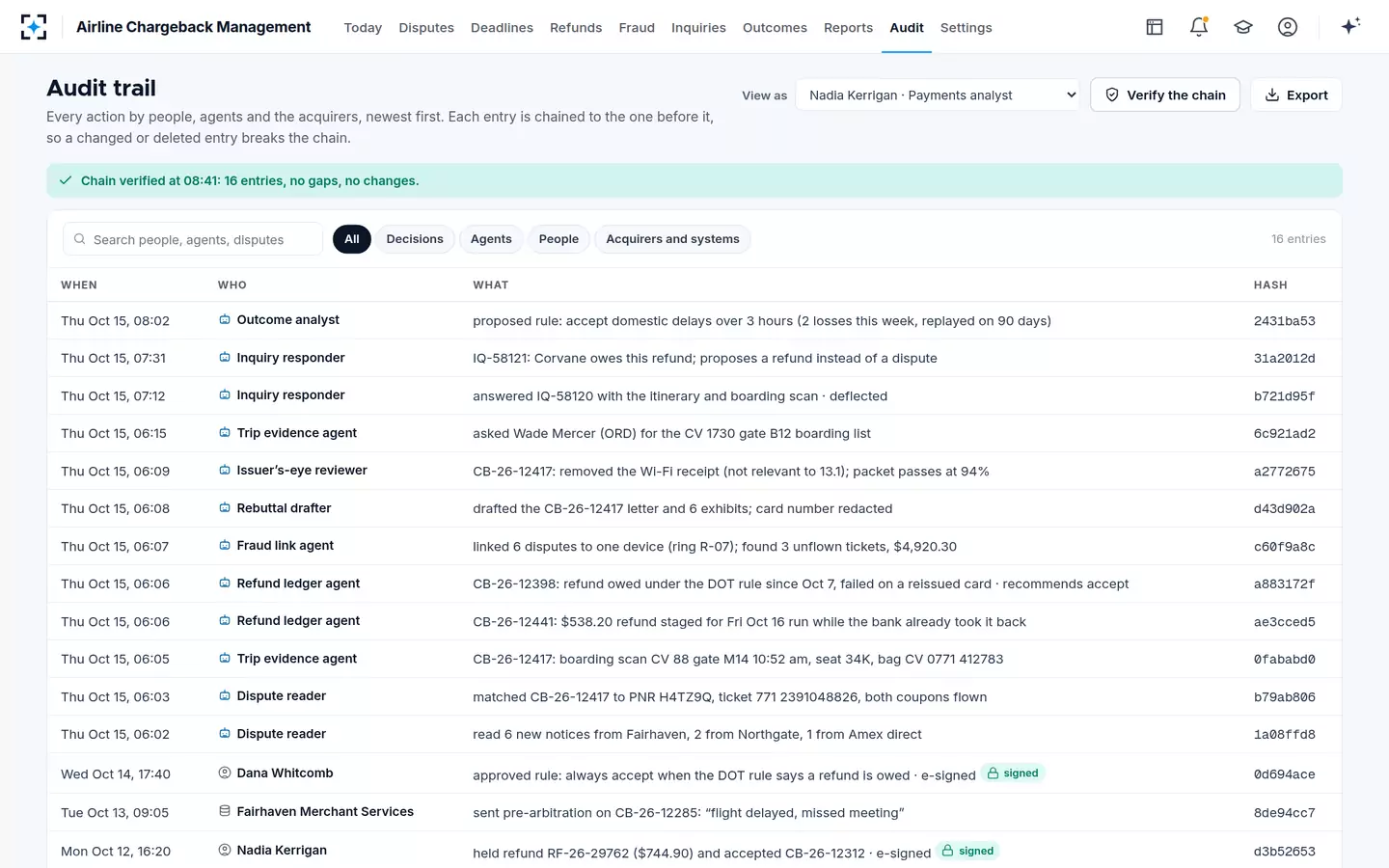Viewport: 1389px width, 868px height.
Task: Click the 16 entries count
Action: (1298, 239)
